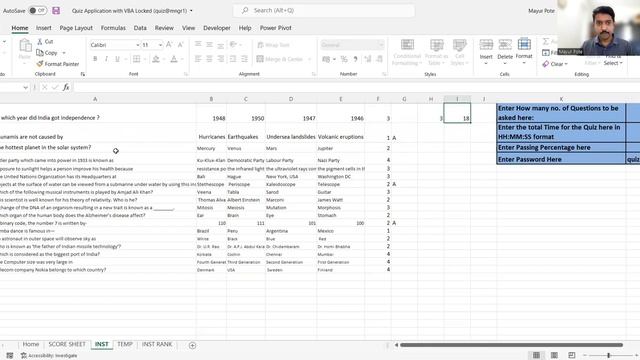Click Accessibility: Investigate in status bar

pyautogui.click(x=49, y=356)
